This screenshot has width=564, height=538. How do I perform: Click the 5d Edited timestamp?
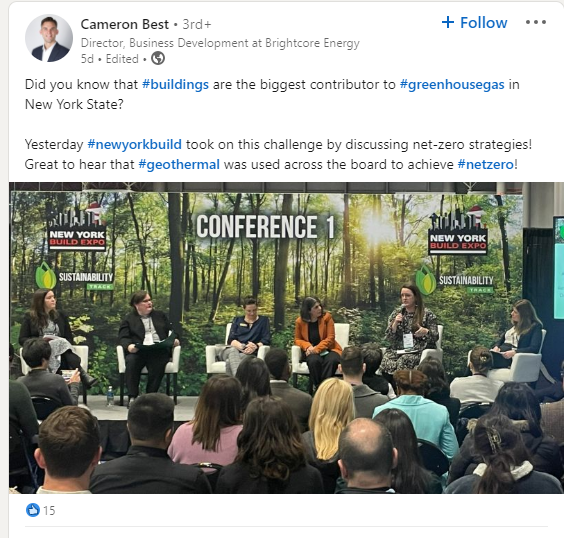coord(109,59)
